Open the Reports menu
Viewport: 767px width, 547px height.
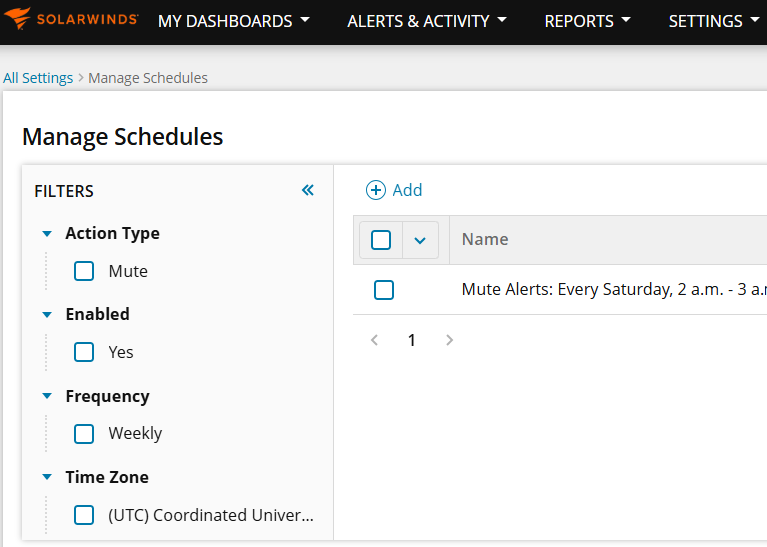(x=587, y=21)
